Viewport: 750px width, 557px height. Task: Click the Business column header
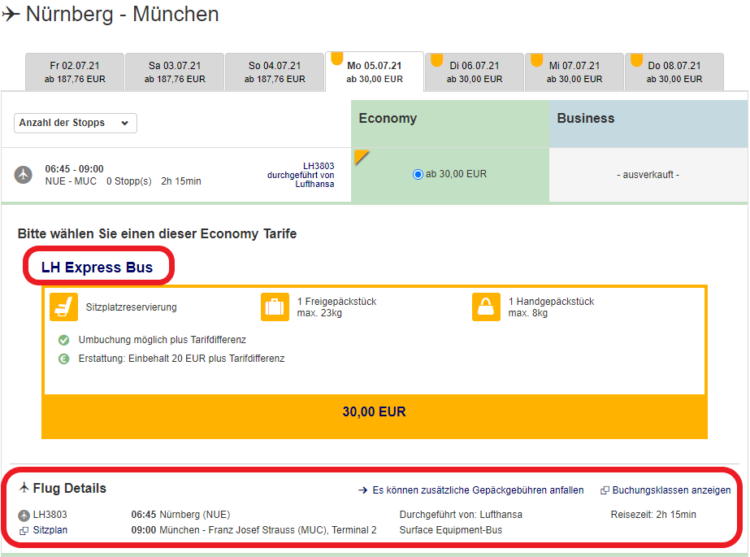[649, 123]
